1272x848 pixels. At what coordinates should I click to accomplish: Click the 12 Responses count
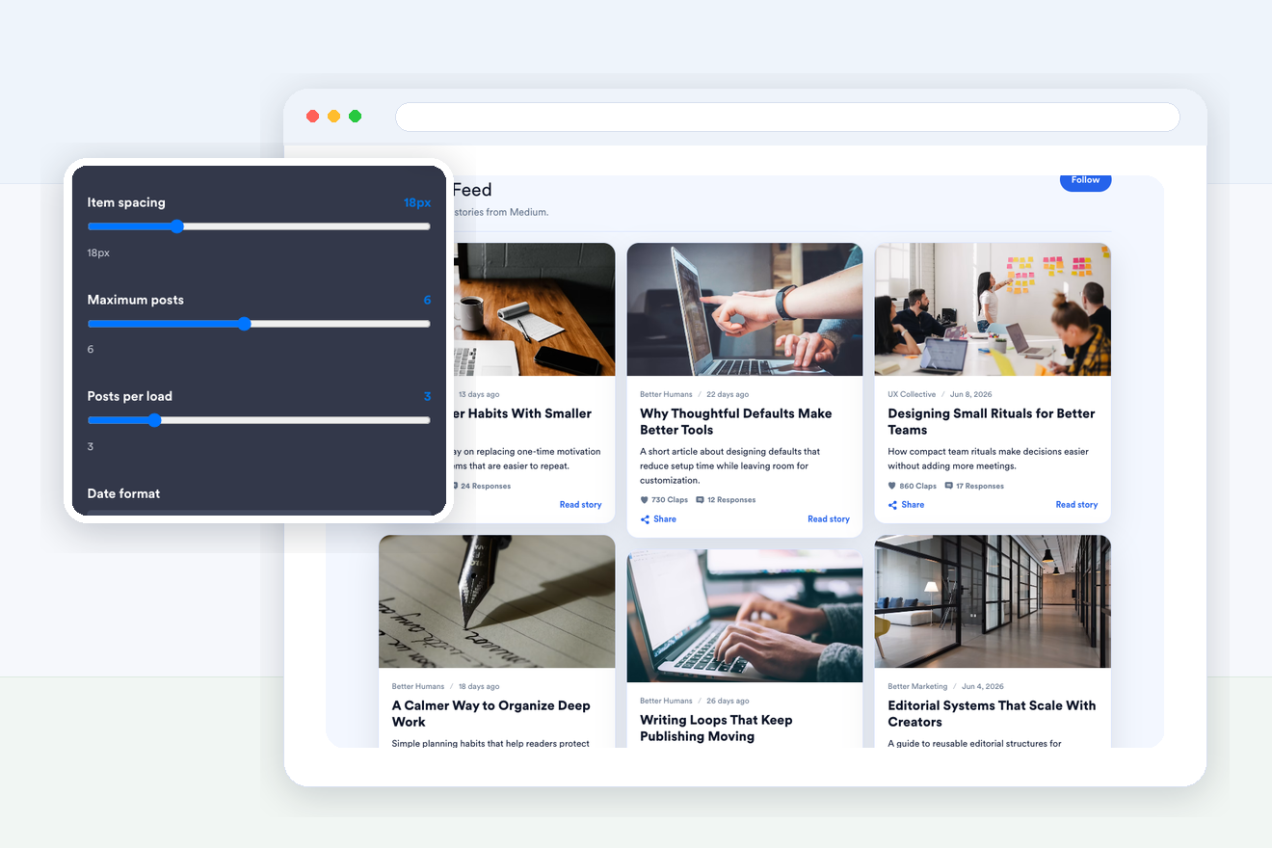(x=732, y=500)
